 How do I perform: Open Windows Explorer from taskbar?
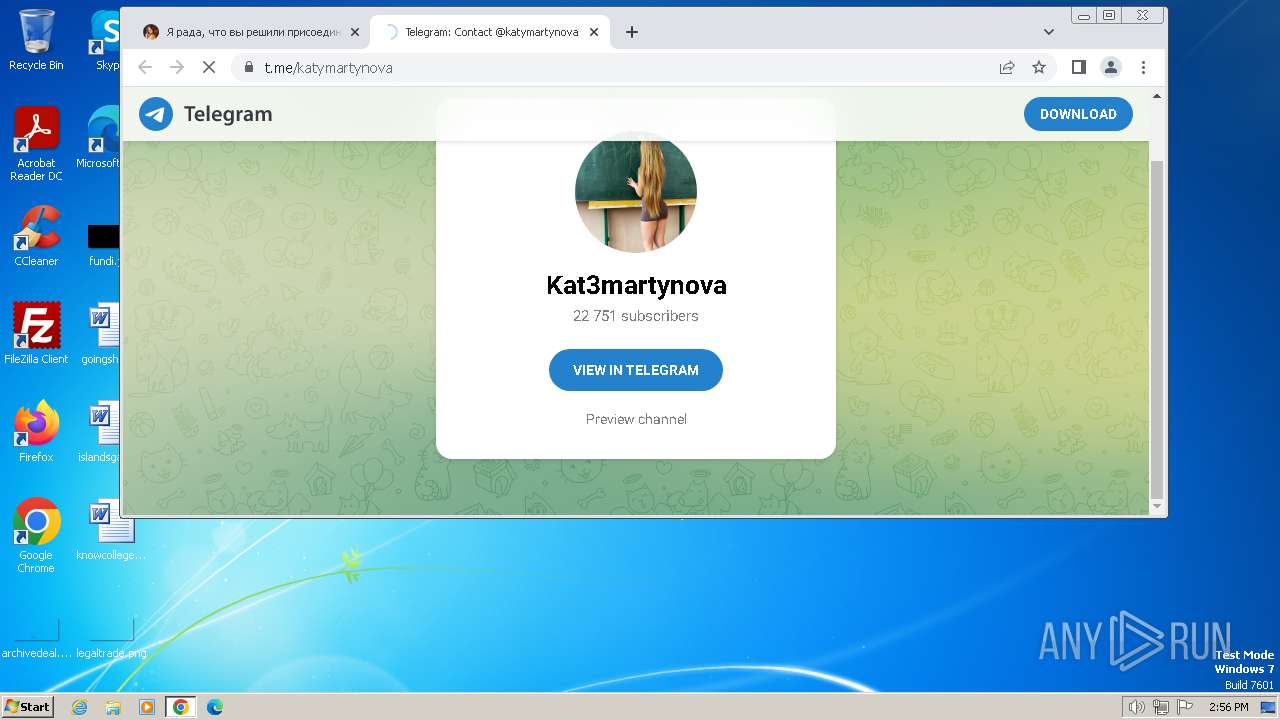(x=113, y=707)
